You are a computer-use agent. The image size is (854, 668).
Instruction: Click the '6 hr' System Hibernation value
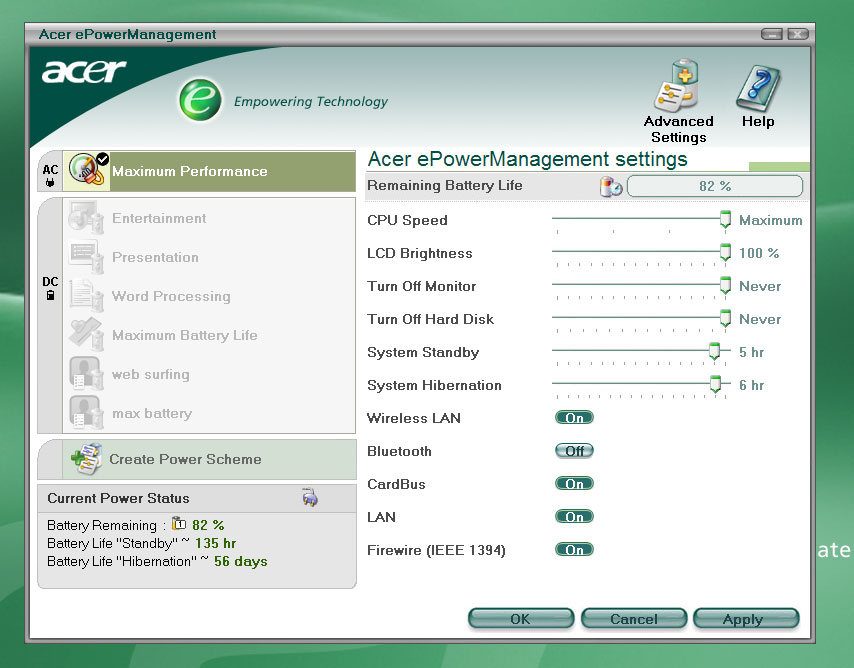point(751,385)
